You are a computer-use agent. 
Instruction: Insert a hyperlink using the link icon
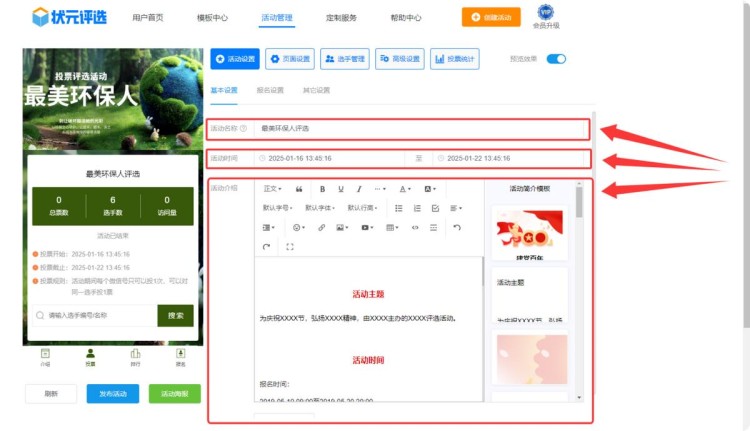[x=321, y=228]
